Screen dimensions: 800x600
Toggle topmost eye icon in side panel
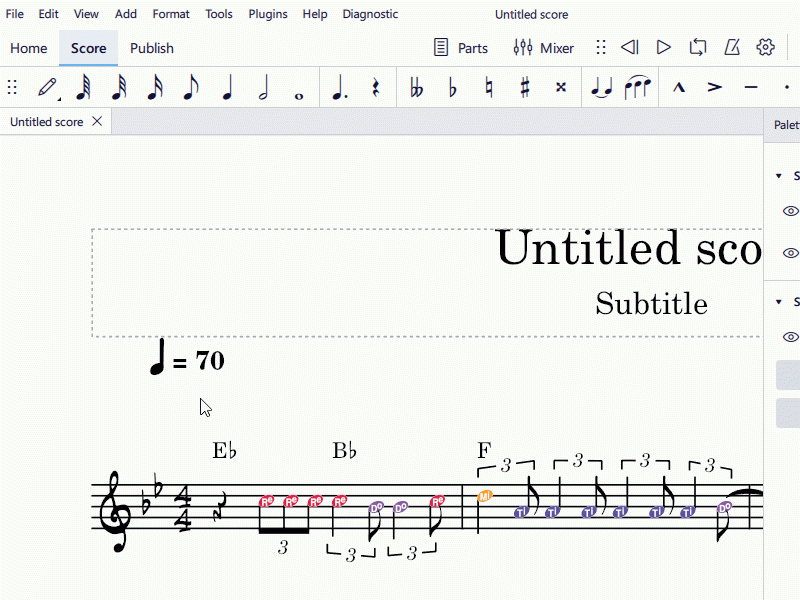coord(790,211)
